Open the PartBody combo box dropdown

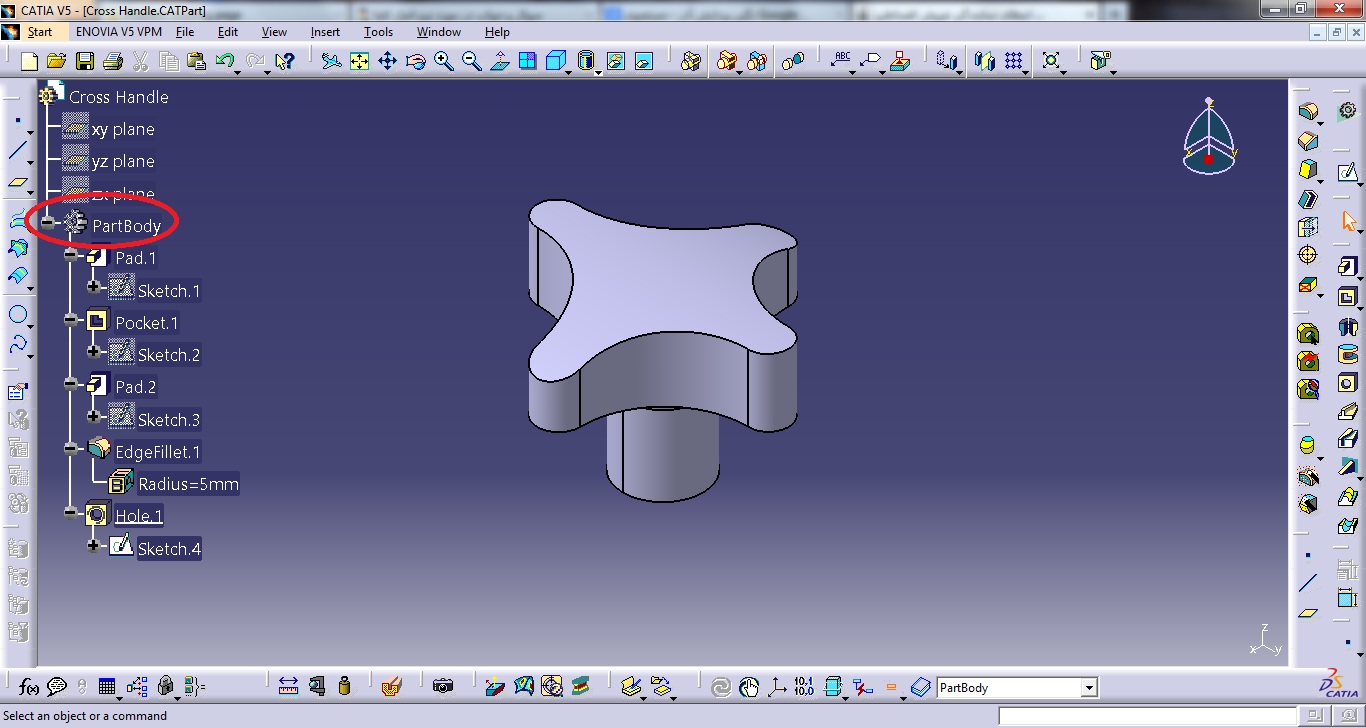(1088, 688)
